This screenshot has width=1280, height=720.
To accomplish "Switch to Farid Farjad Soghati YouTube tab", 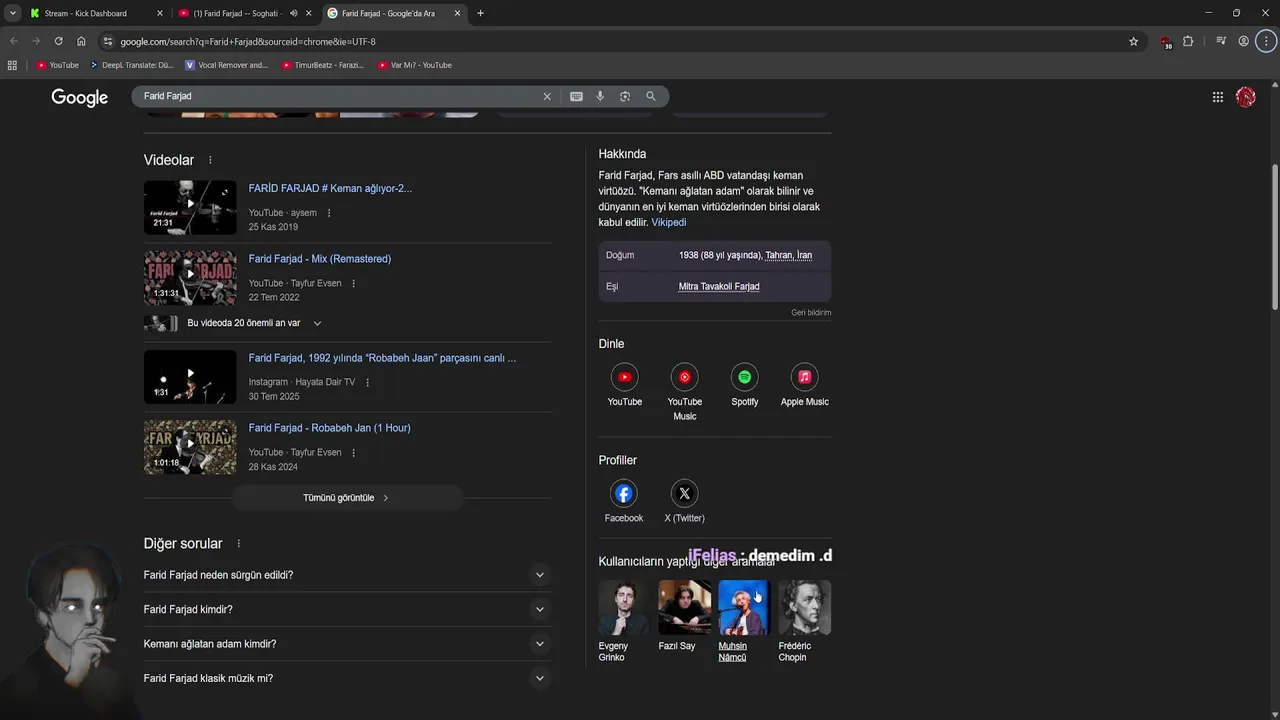I will tap(243, 13).
